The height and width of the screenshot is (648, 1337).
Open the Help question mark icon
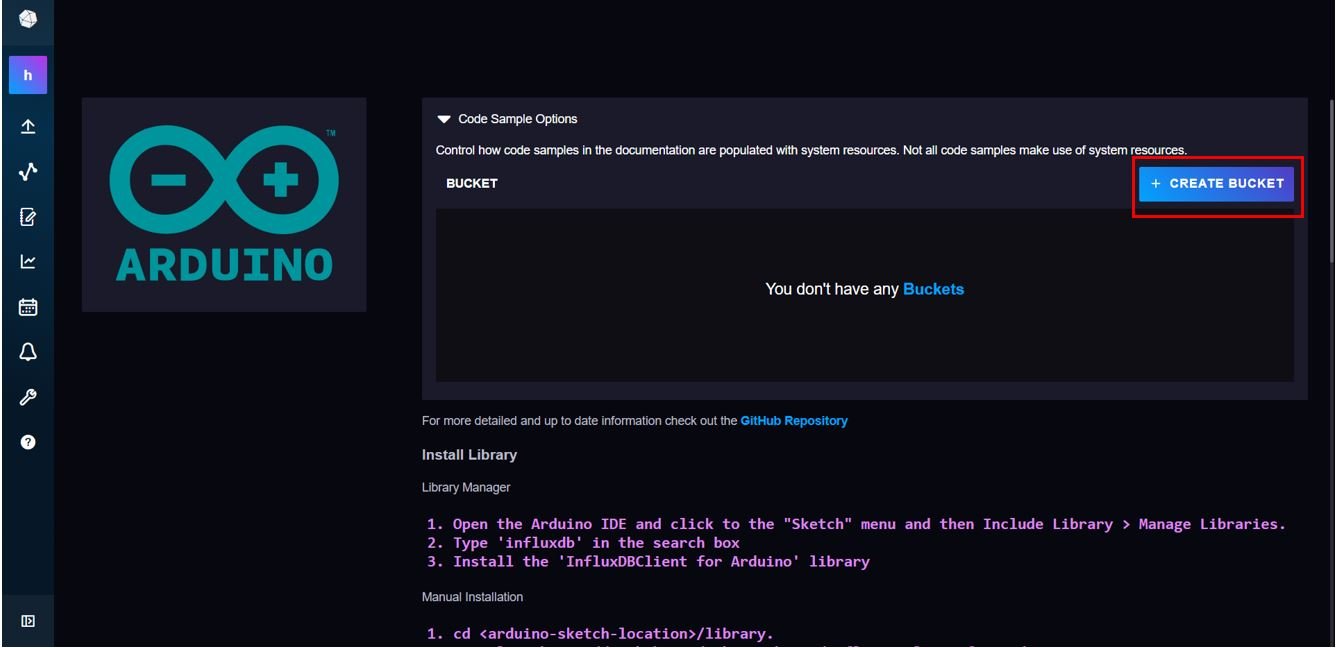28,442
